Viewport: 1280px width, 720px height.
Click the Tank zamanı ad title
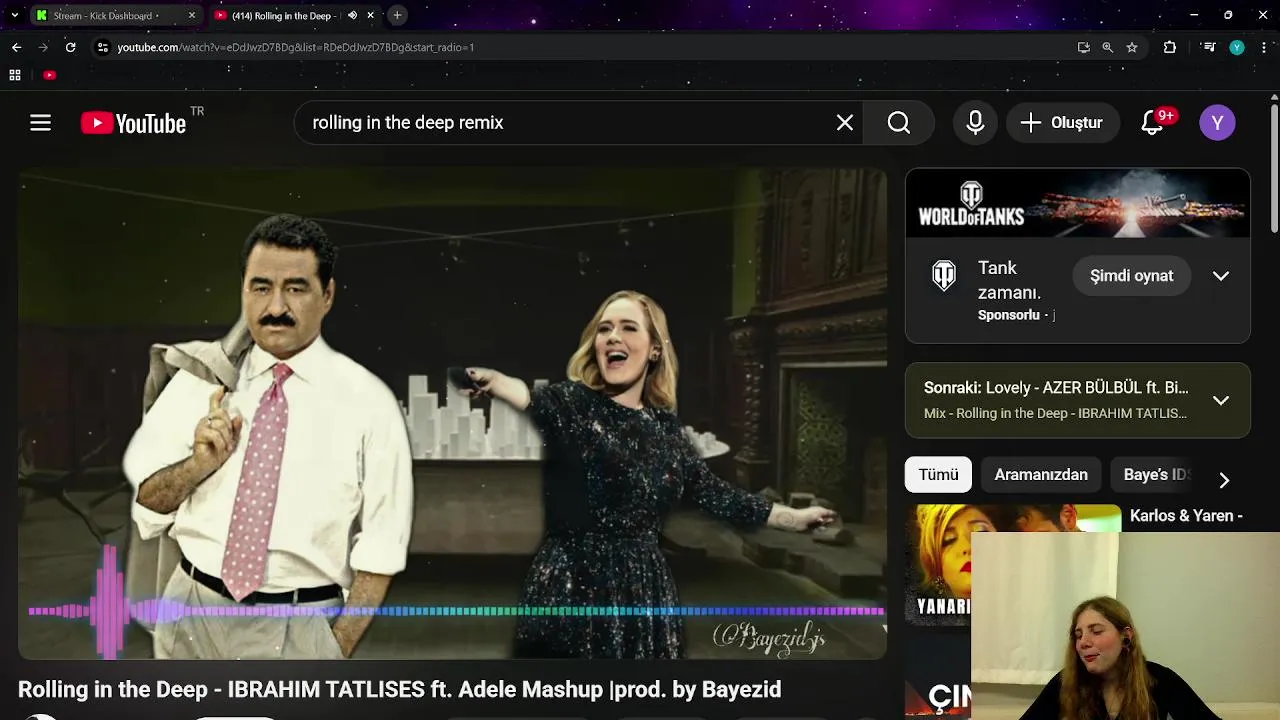(1010, 280)
